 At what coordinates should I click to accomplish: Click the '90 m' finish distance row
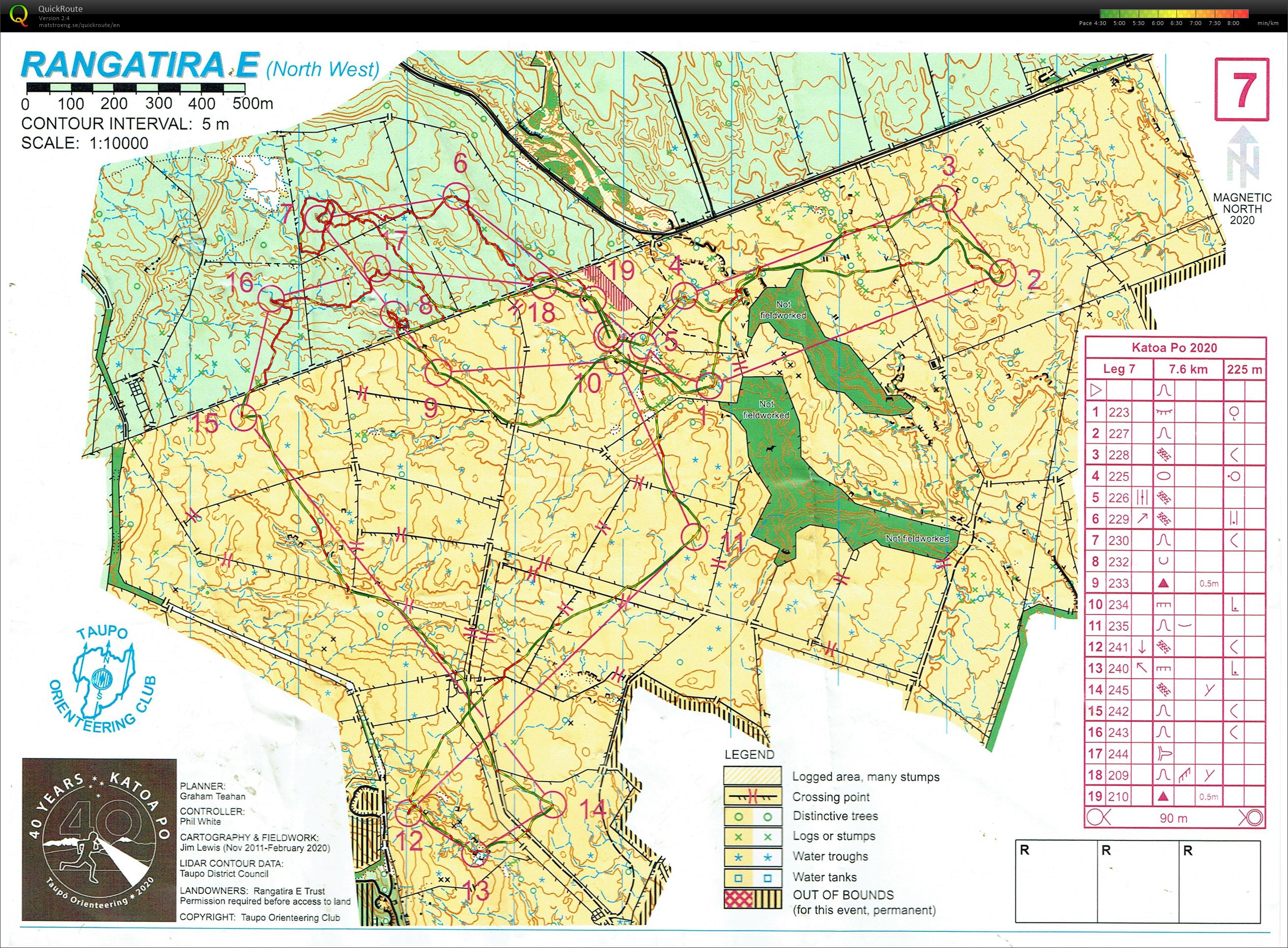pyautogui.click(x=1175, y=818)
